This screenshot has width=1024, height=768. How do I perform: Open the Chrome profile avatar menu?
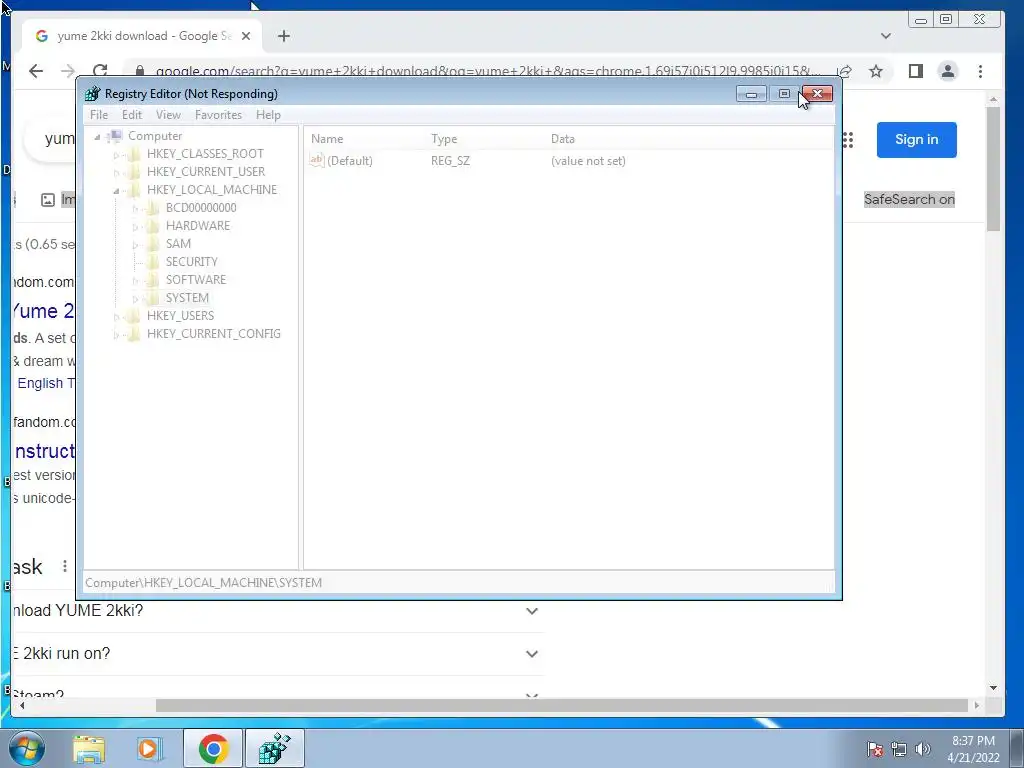tap(948, 71)
